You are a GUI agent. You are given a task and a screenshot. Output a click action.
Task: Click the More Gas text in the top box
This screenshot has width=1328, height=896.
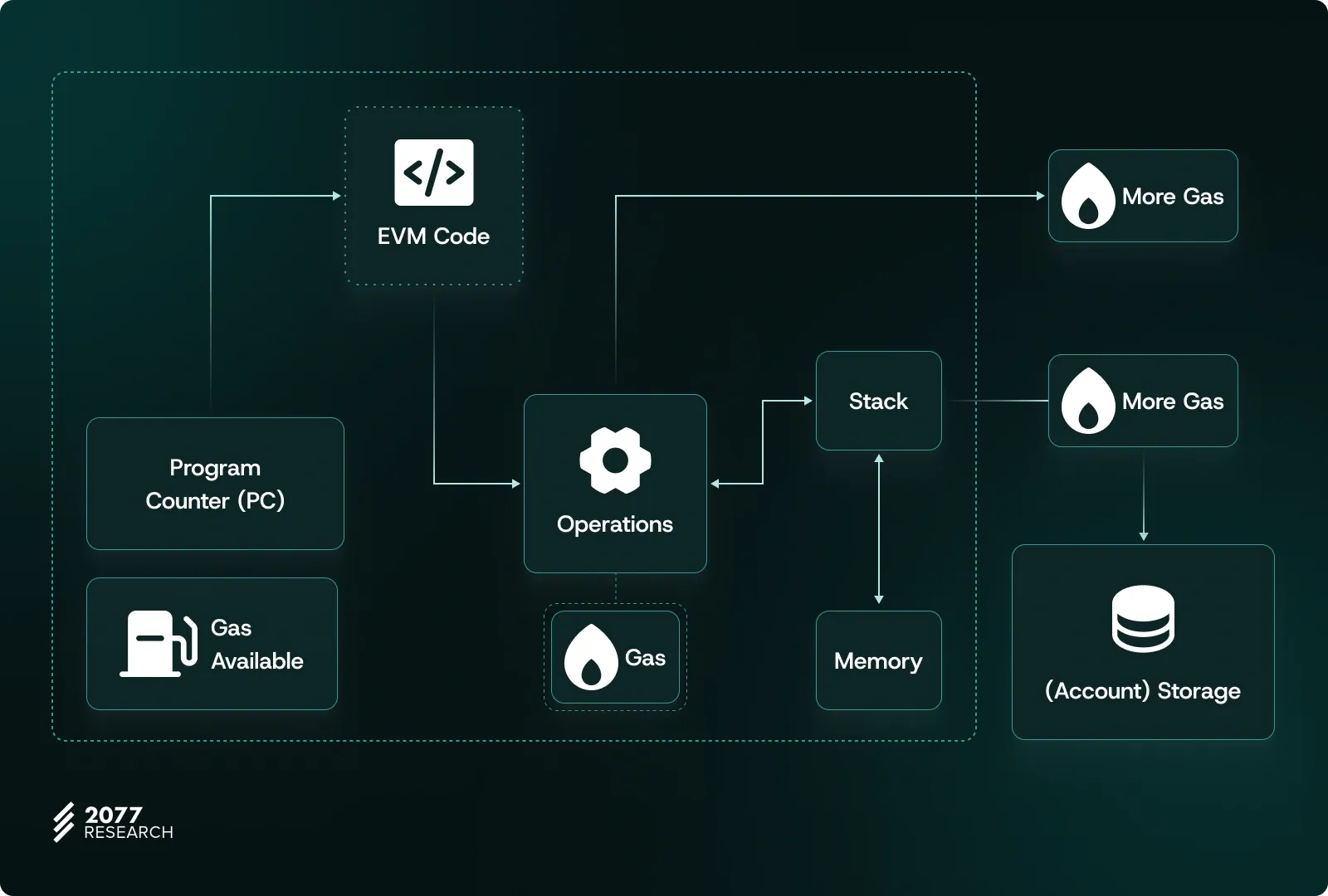1172,197
